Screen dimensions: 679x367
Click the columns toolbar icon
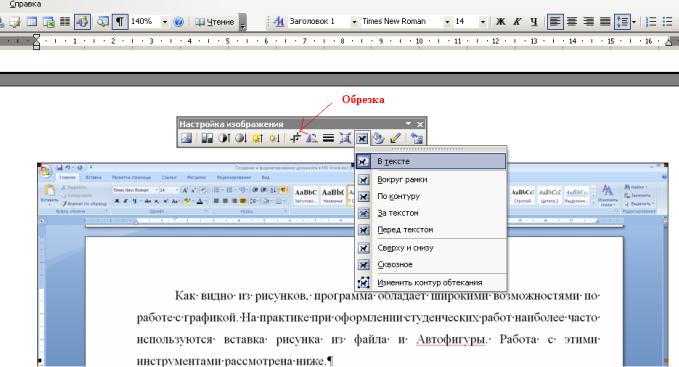(65, 22)
